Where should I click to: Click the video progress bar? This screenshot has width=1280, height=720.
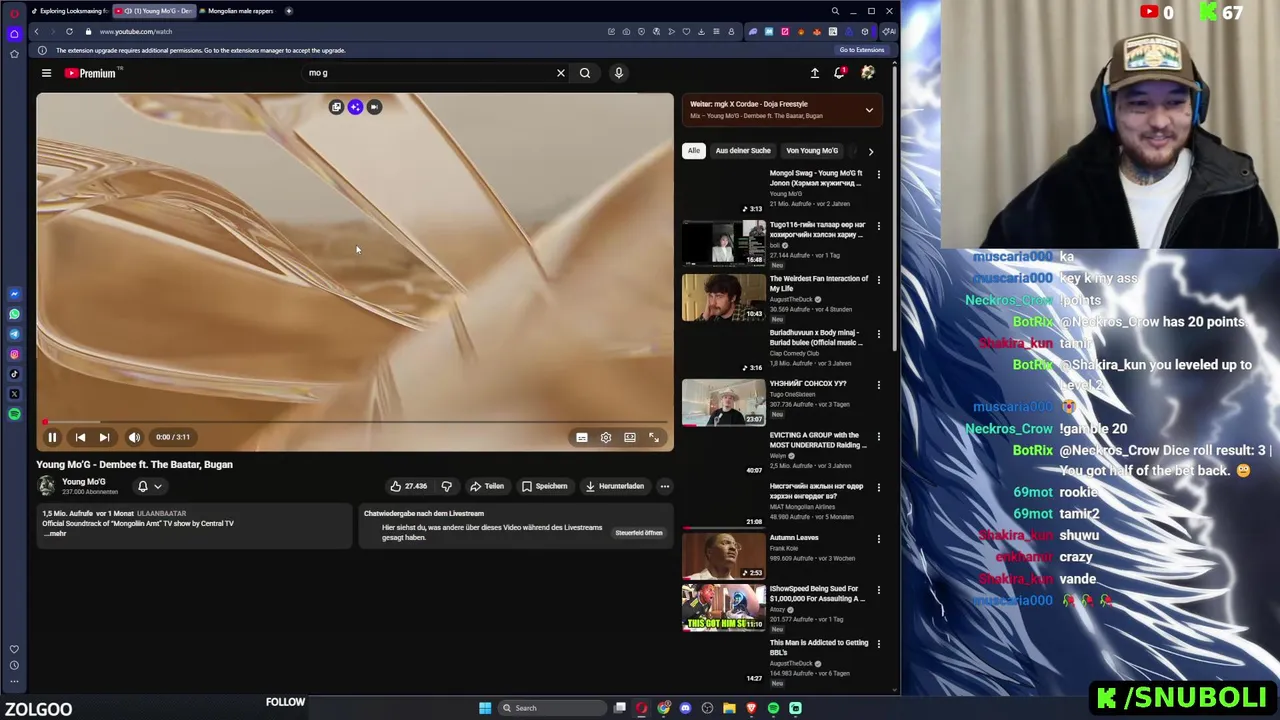(x=355, y=422)
